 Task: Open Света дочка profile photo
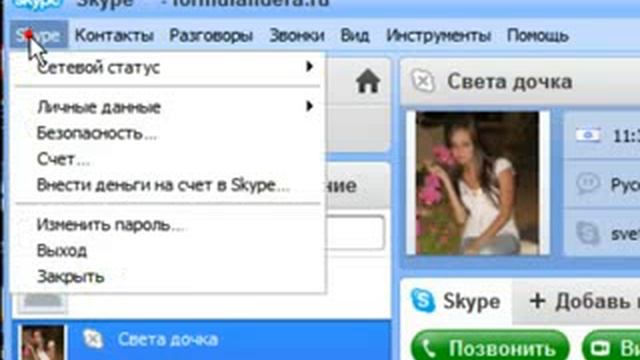477,183
